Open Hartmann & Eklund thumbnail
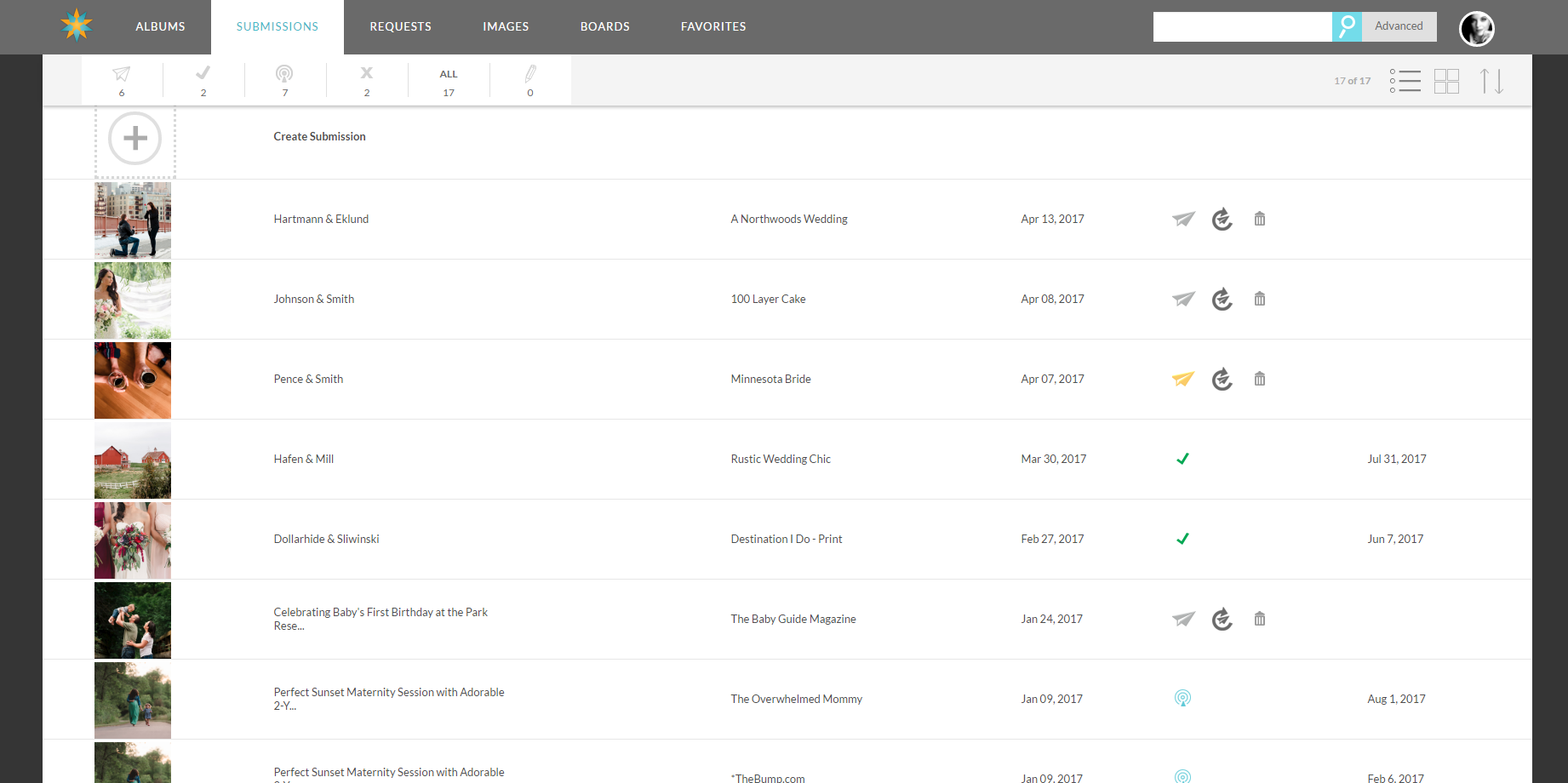Screen dimensions: 1568x783 pyautogui.click(x=133, y=220)
